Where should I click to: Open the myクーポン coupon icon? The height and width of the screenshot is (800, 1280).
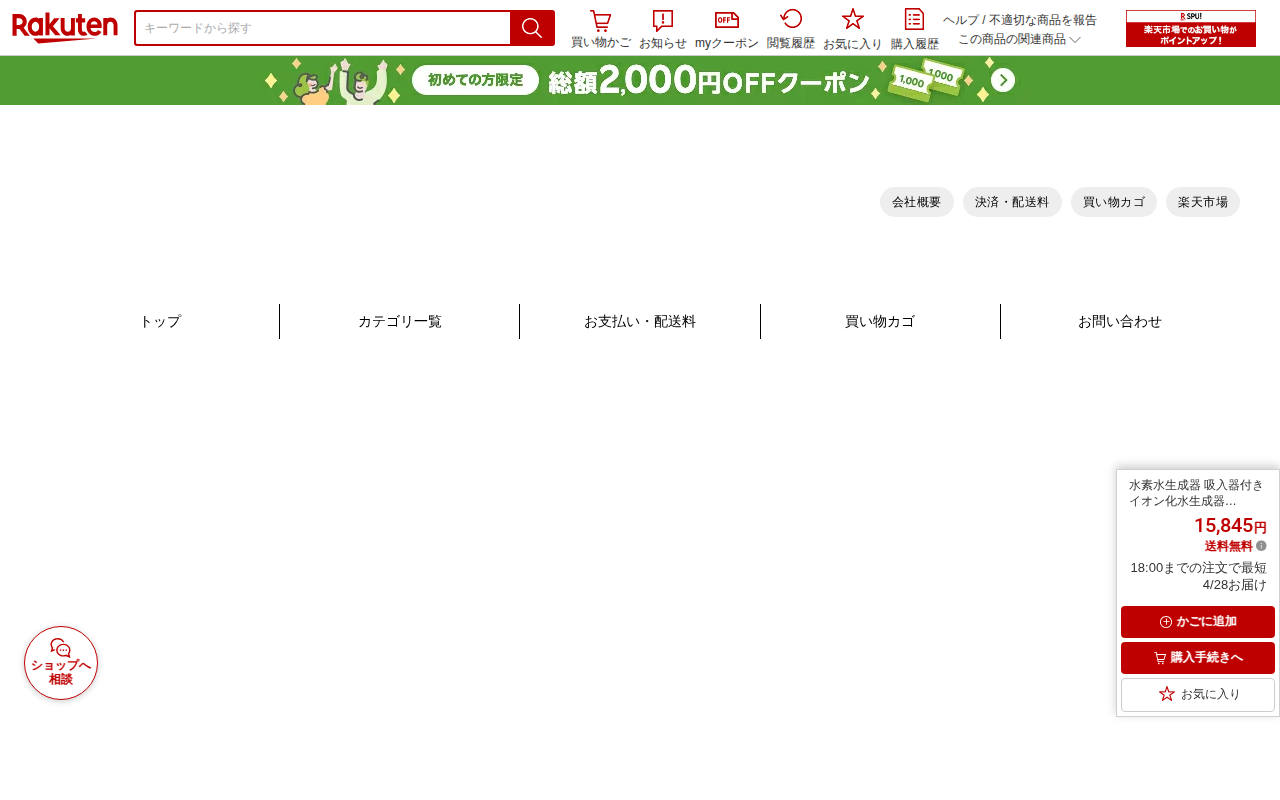727,29
